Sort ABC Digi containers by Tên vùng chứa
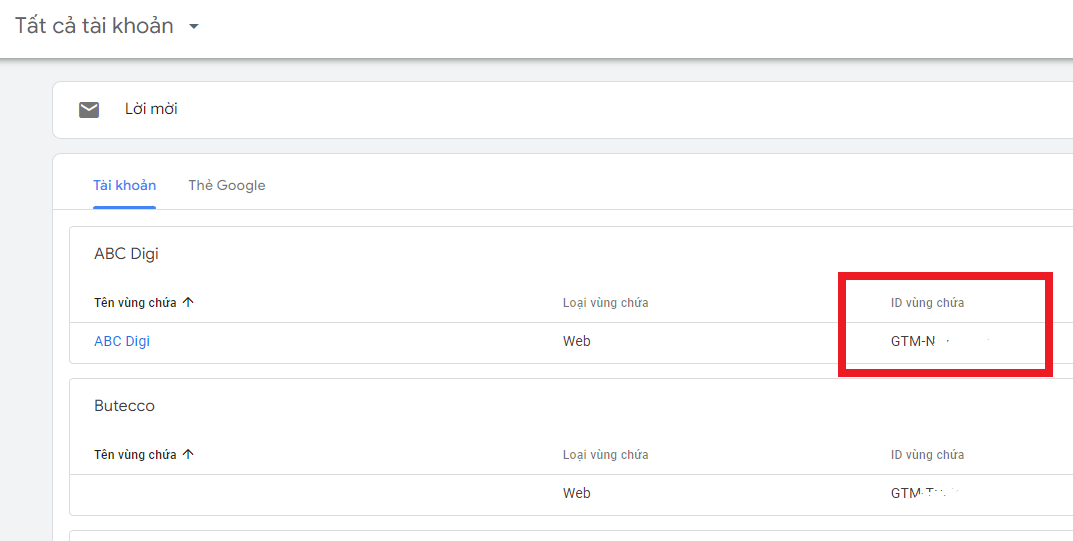The image size is (1073, 541). [x=135, y=302]
